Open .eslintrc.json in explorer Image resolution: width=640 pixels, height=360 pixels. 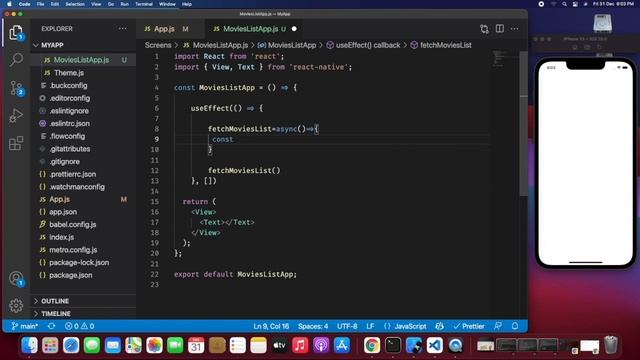(84, 123)
